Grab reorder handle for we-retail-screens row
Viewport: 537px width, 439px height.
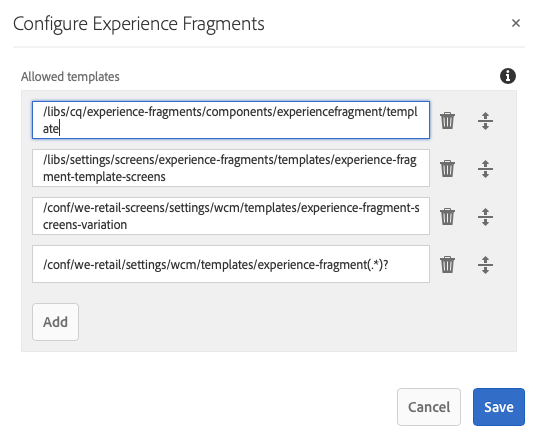(485, 217)
